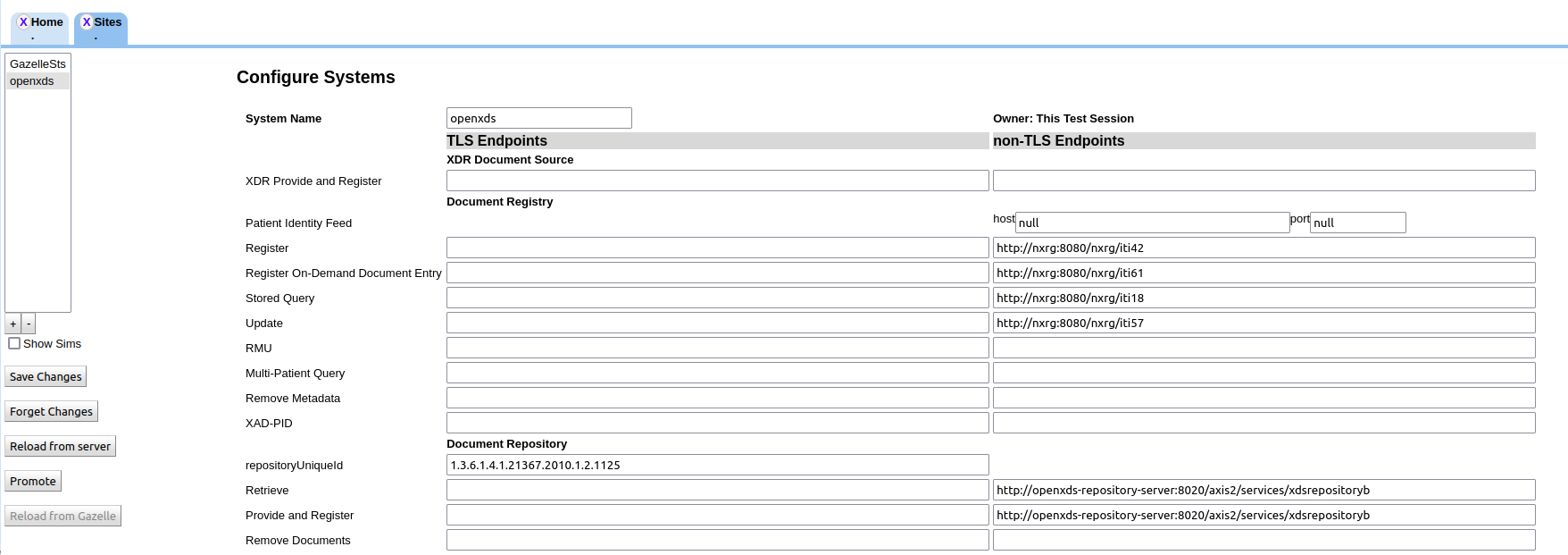This screenshot has width=1568, height=555.
Task: Click the System Name field
Action: pos(538,118)
